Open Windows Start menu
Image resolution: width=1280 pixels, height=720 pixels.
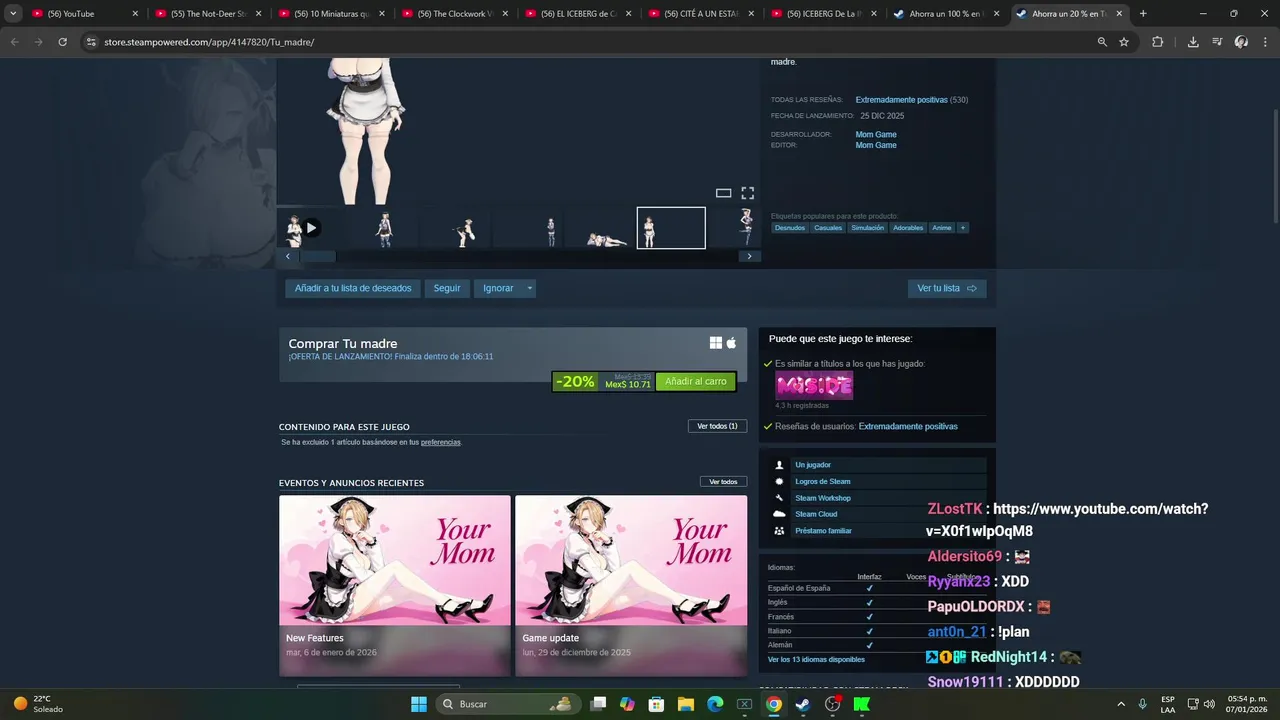419,704
